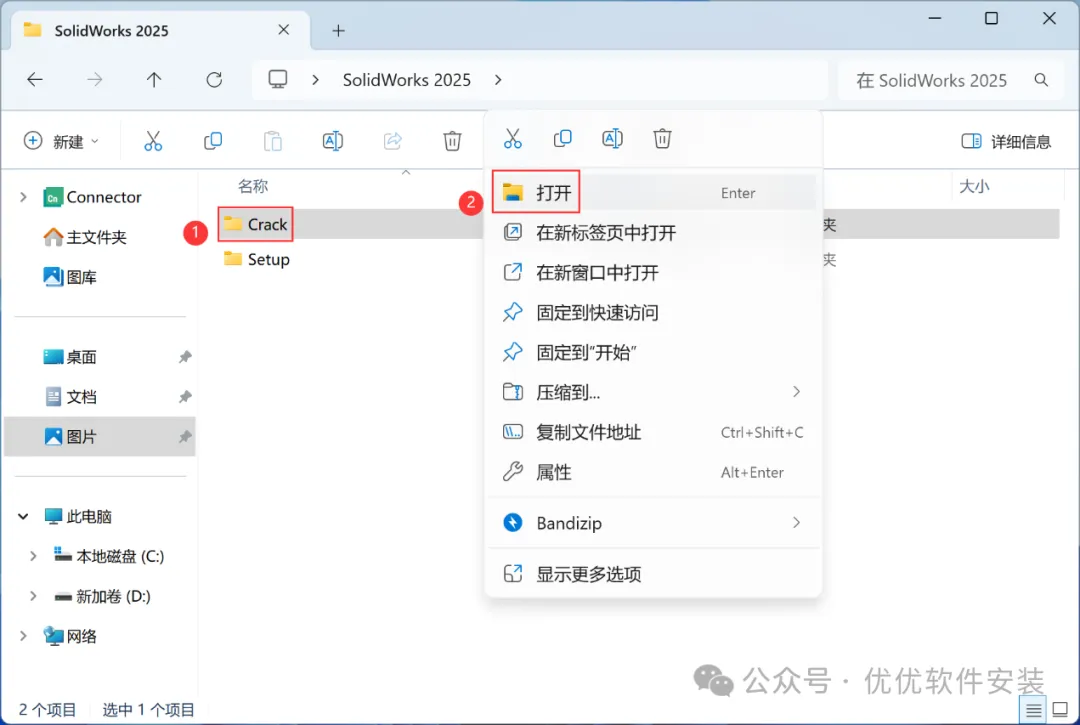Switch to details list view icon
Viewport: 1080px width, 725px height.
tap(1033, 709)
